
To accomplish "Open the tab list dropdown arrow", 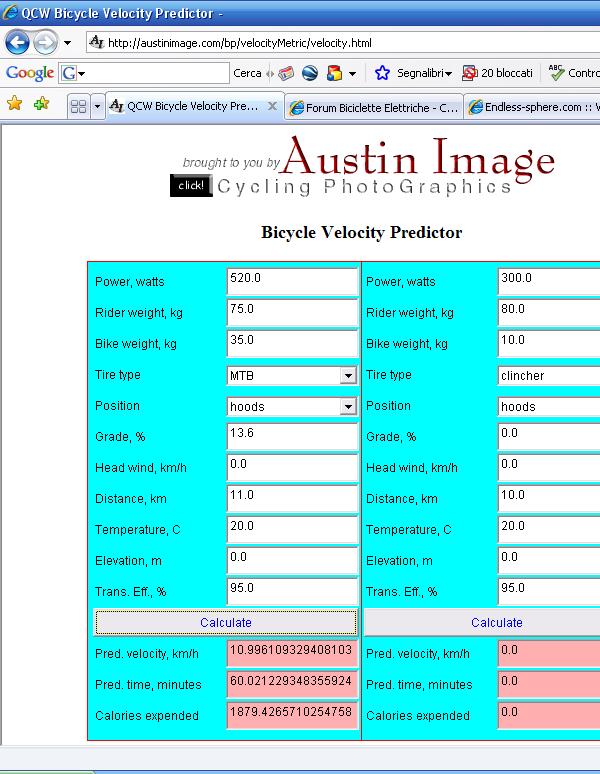I will (x=97, y=106).
